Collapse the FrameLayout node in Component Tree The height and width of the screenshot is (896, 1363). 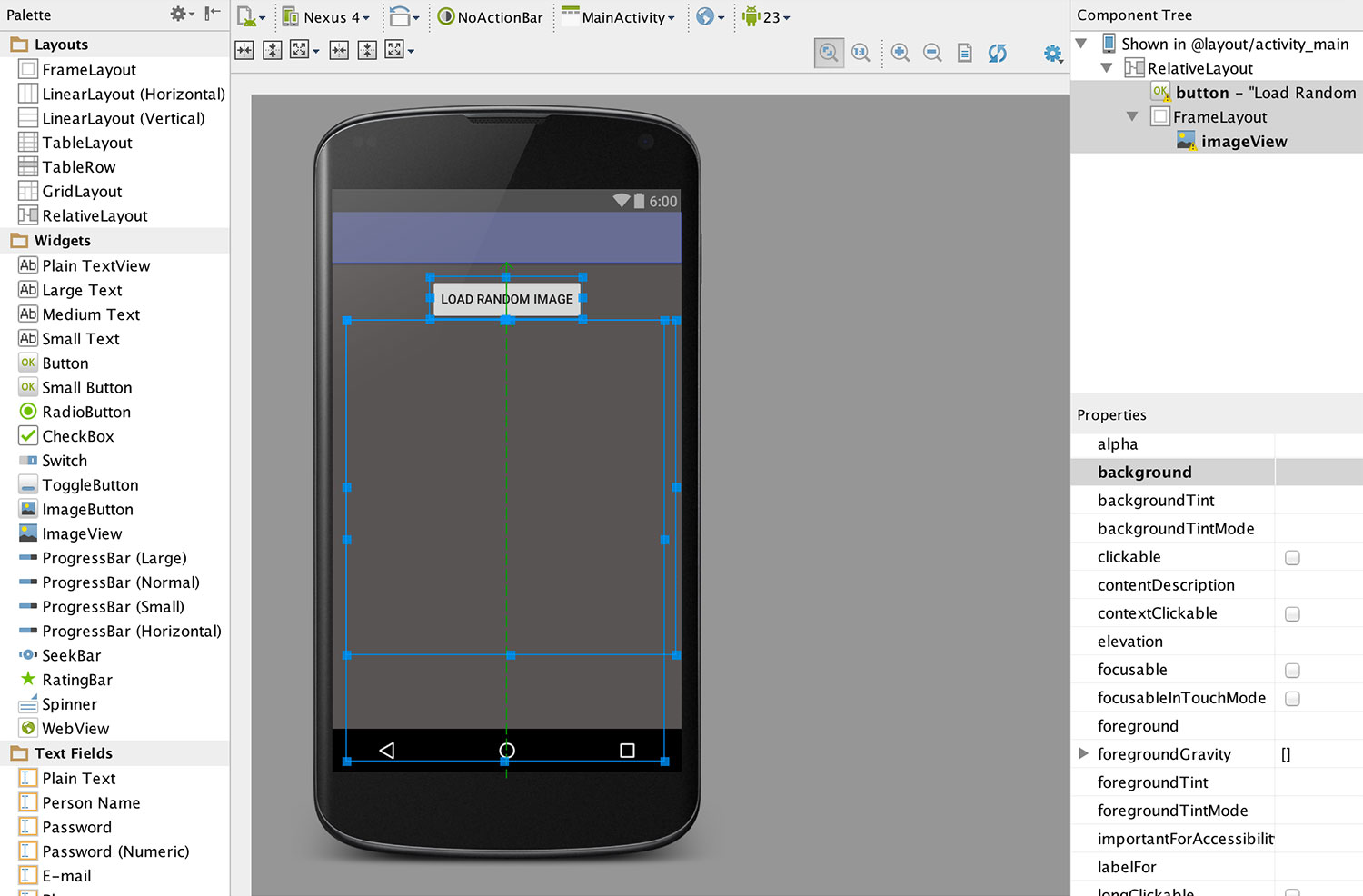coord(1132,116)
